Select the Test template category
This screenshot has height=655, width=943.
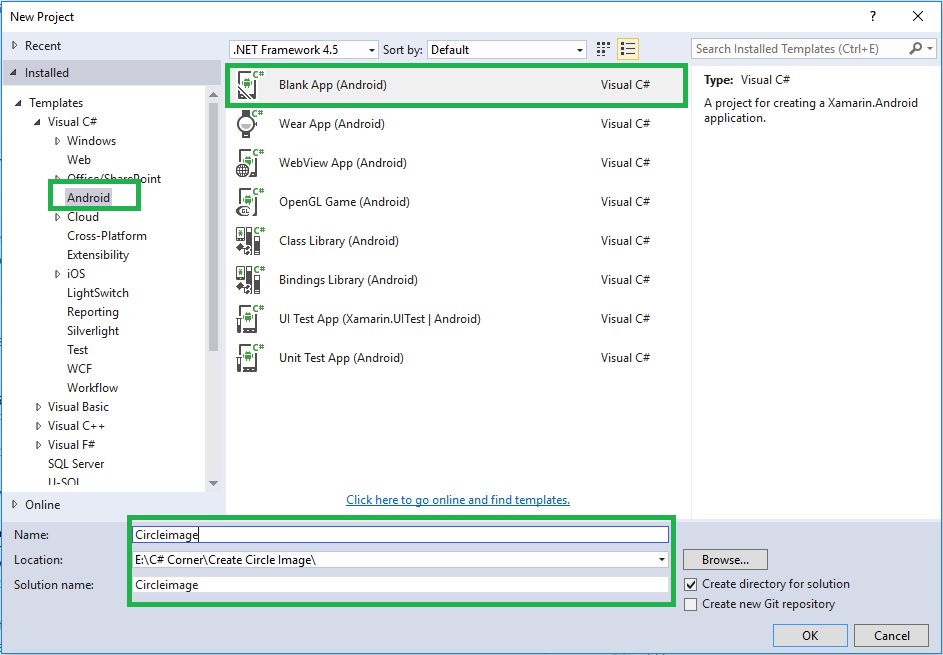pyautogui.click(x=78, y=350)
